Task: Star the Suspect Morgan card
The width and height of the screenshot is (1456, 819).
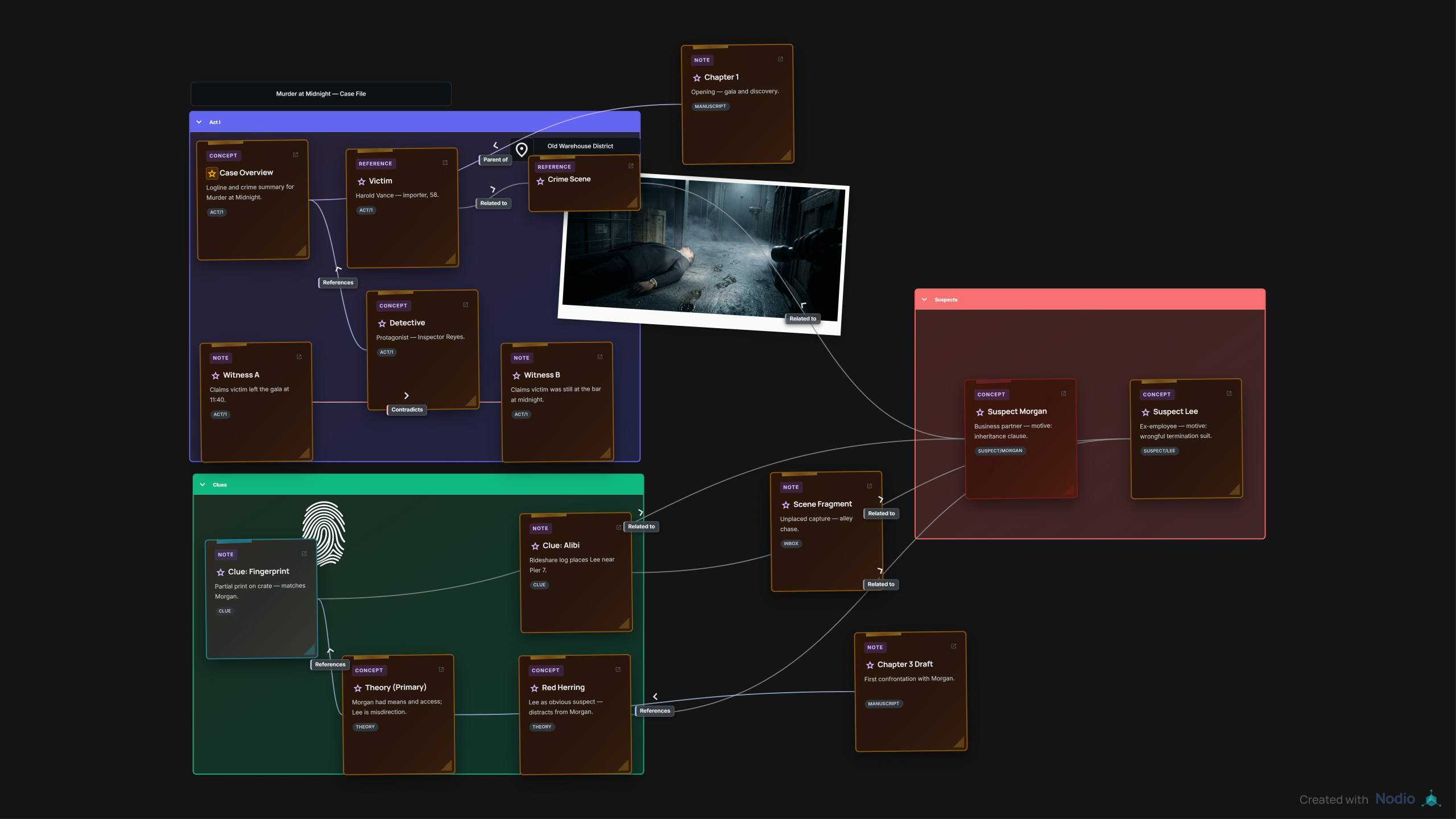Action: click(x=980, y=412)
